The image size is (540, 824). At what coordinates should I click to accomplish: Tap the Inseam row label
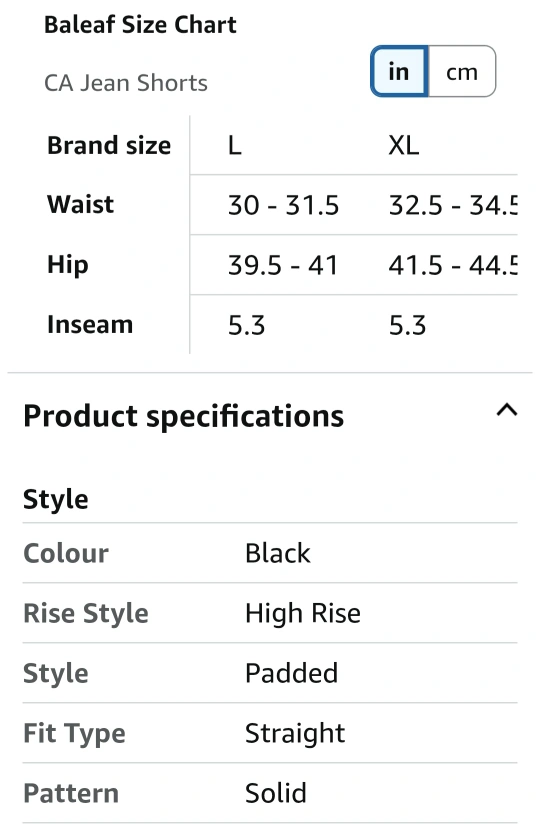(x=90, y=325)
